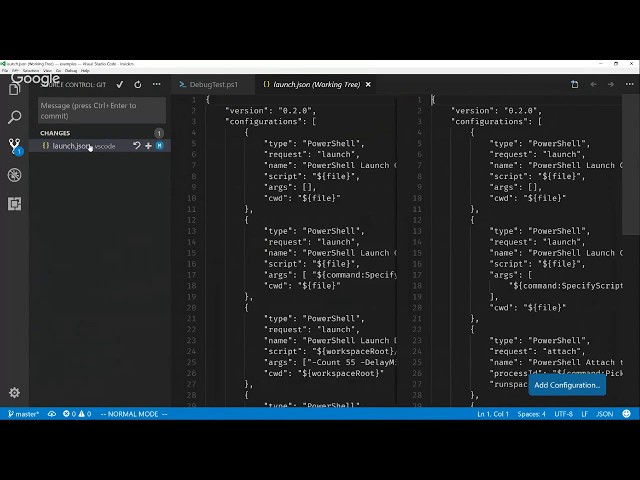Viewport: 640px width, 480px height.
Task: Click line number 18 in the right editor
Action: (x=417, y=286)
